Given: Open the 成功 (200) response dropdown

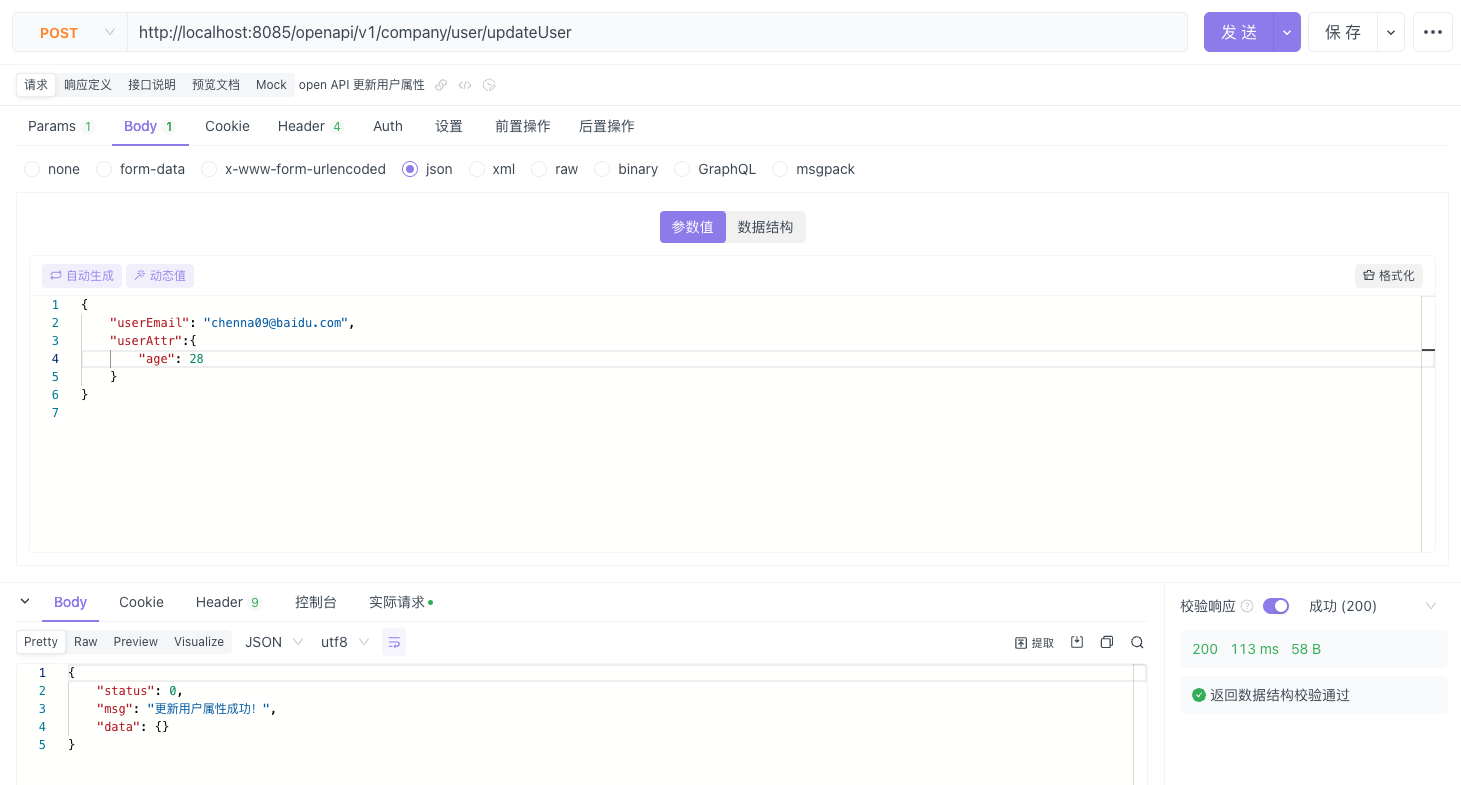Looking at the screenshot, I should click(1372, 606).
